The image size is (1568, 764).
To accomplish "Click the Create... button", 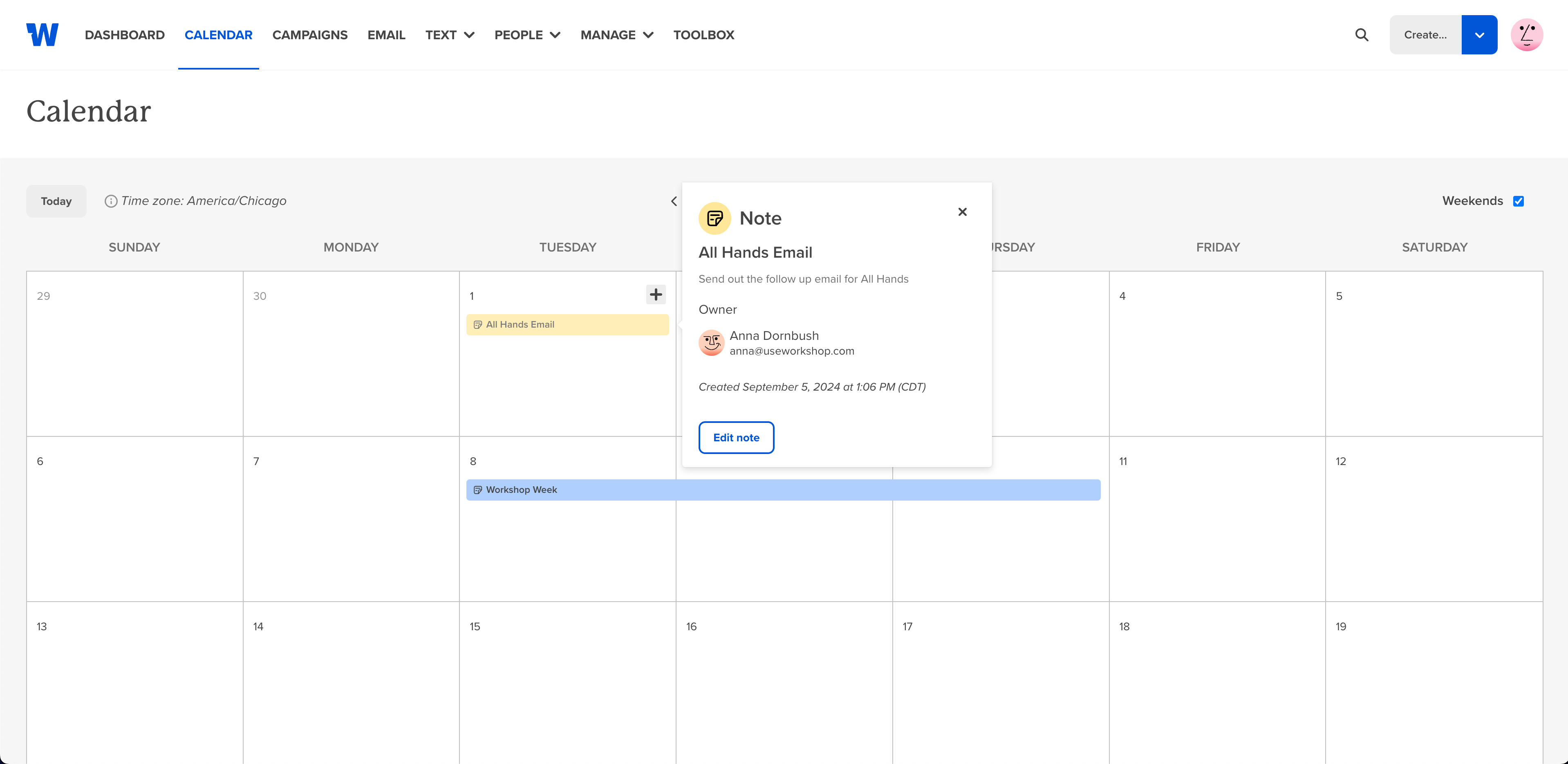I will pos(1425,35).
